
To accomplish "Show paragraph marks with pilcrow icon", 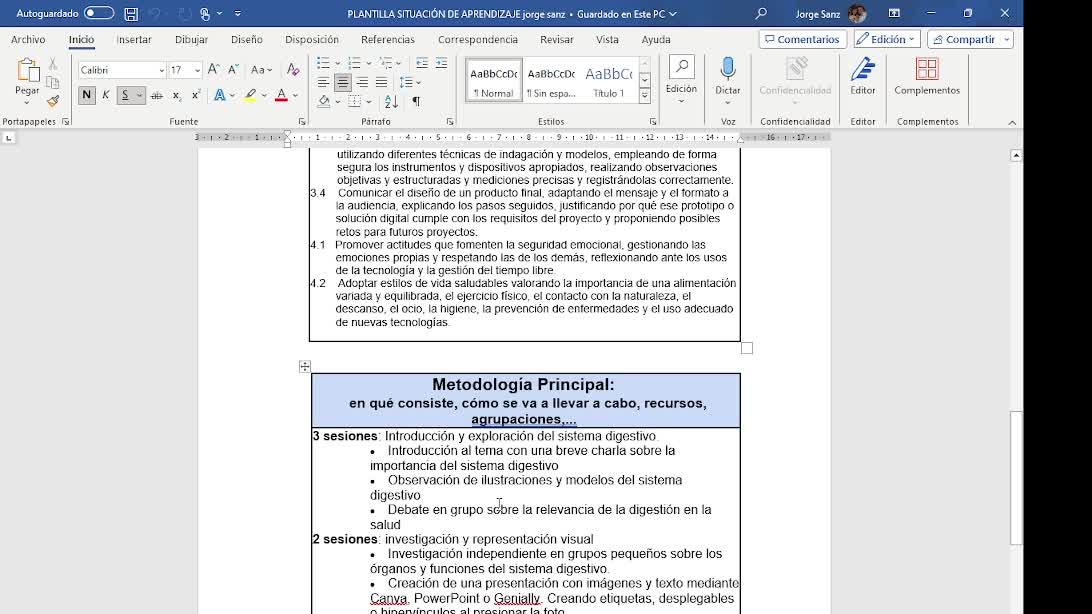I will tap(416, 101).
